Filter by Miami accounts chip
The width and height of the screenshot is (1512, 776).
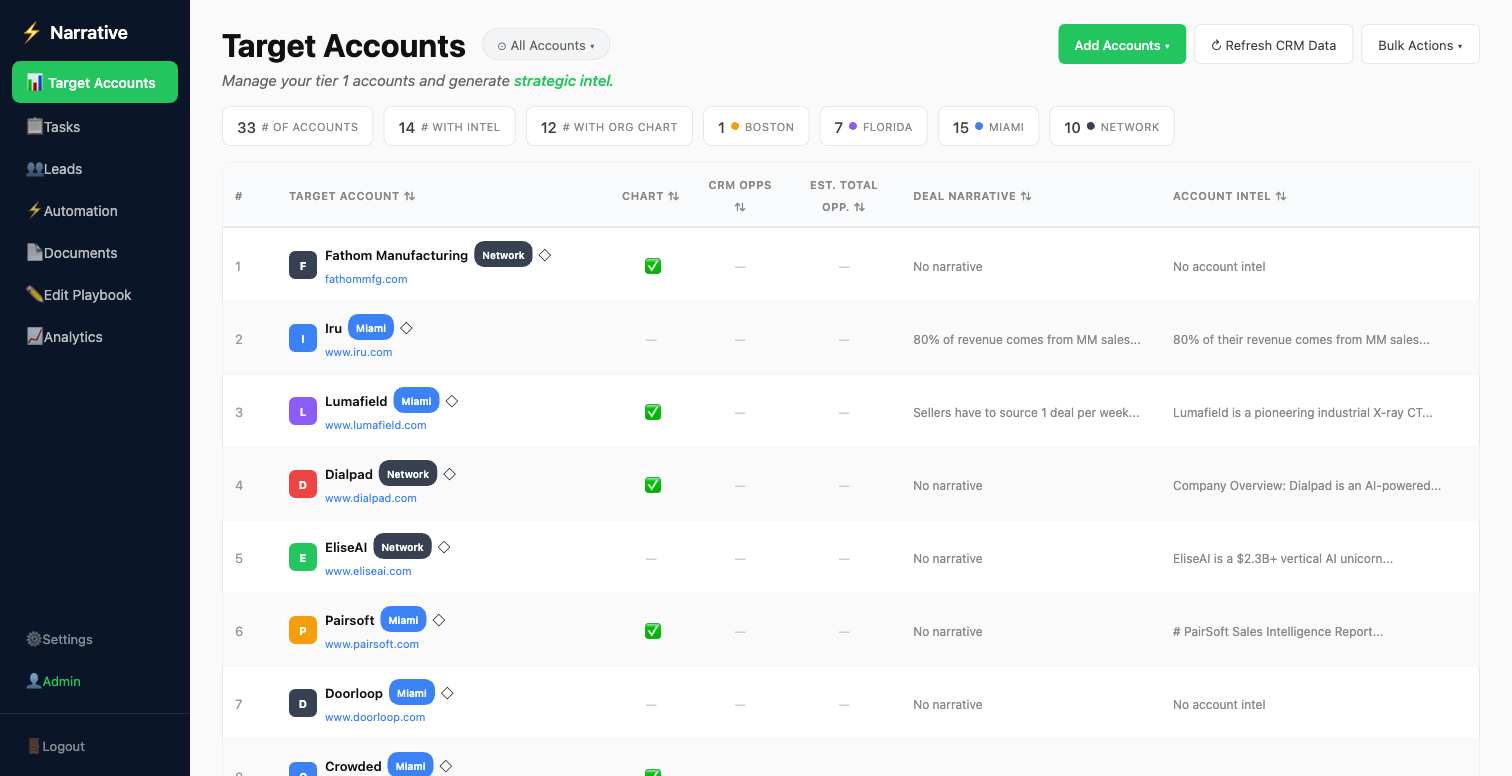(988, 127)
